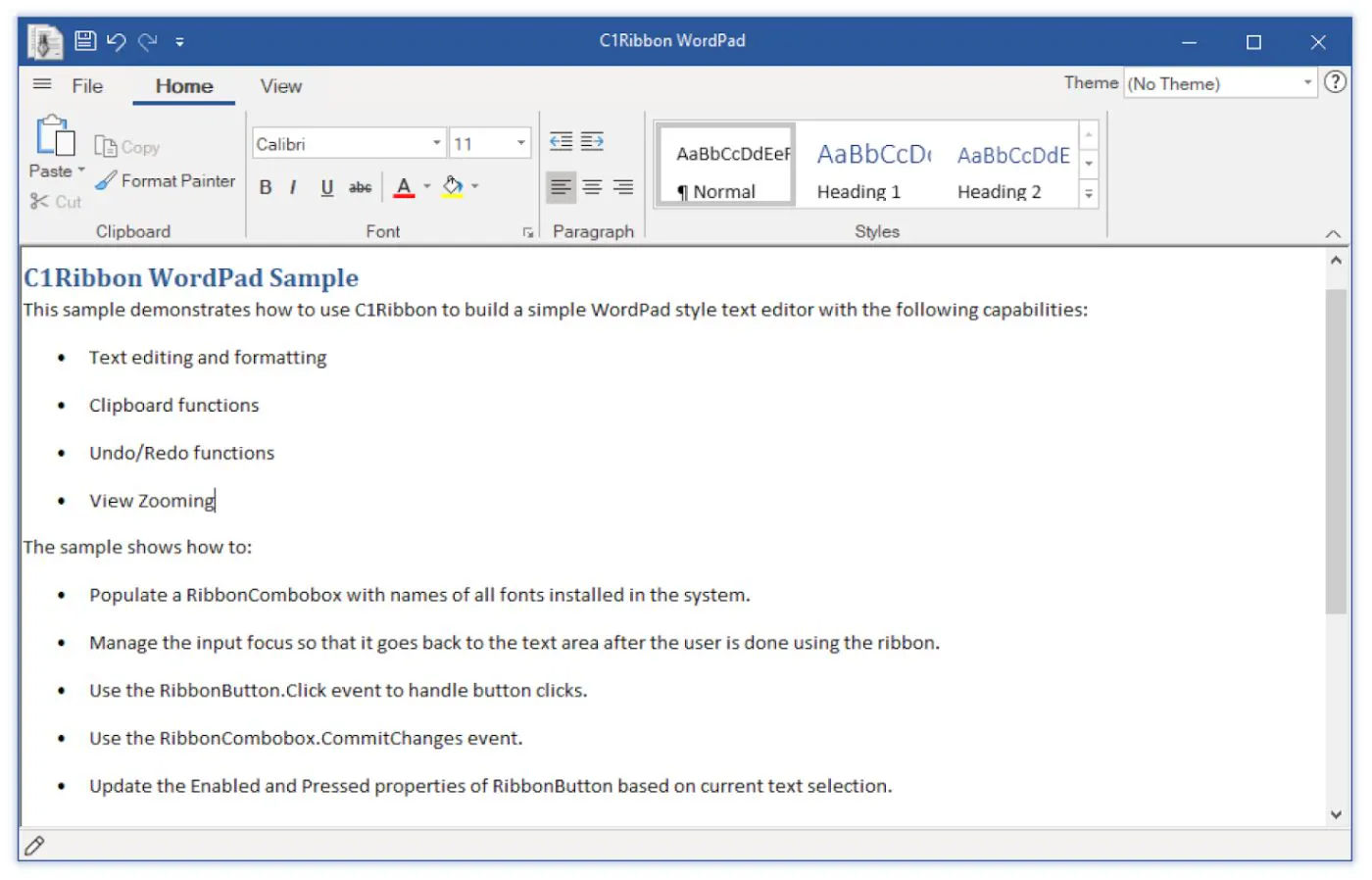Open the Calibri font name dropdown
Image resolution: width=1372 pixels, height=880 pixels.
click(x=436, y=144)
